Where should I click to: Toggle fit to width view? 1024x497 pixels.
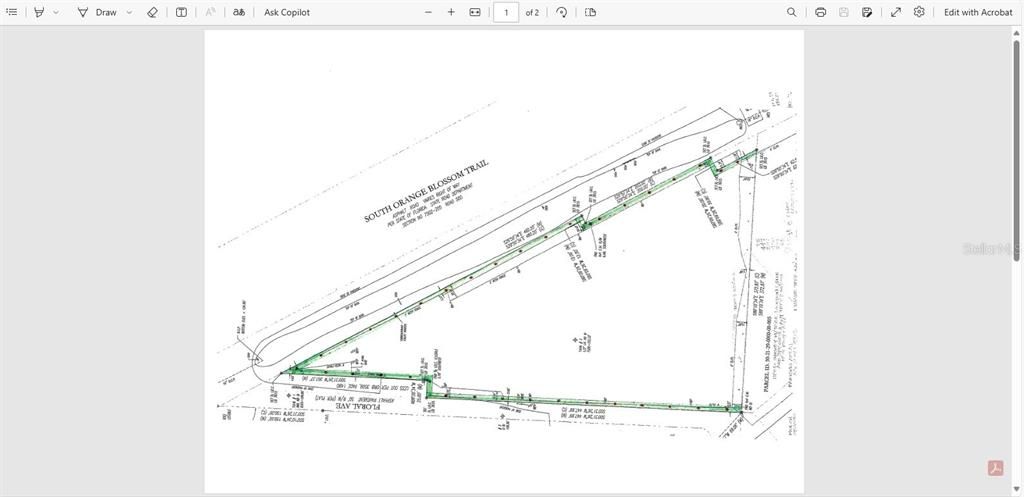475,12
